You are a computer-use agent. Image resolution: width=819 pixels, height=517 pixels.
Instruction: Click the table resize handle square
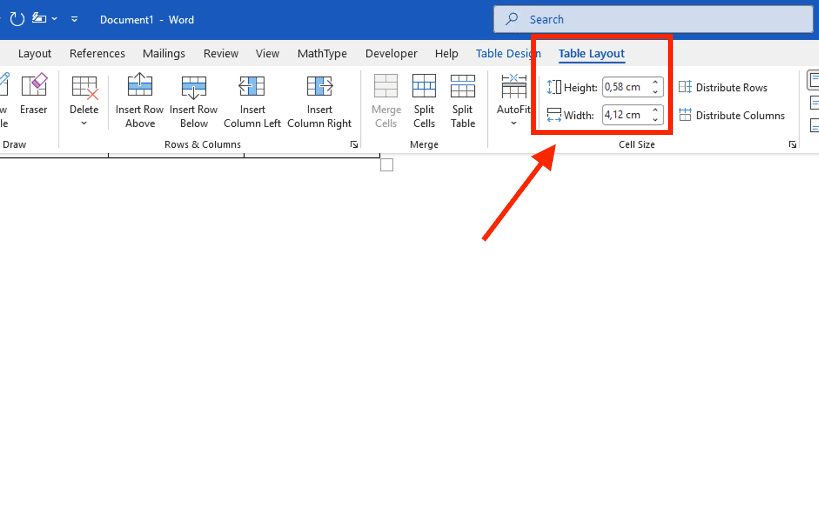(387, 165)
